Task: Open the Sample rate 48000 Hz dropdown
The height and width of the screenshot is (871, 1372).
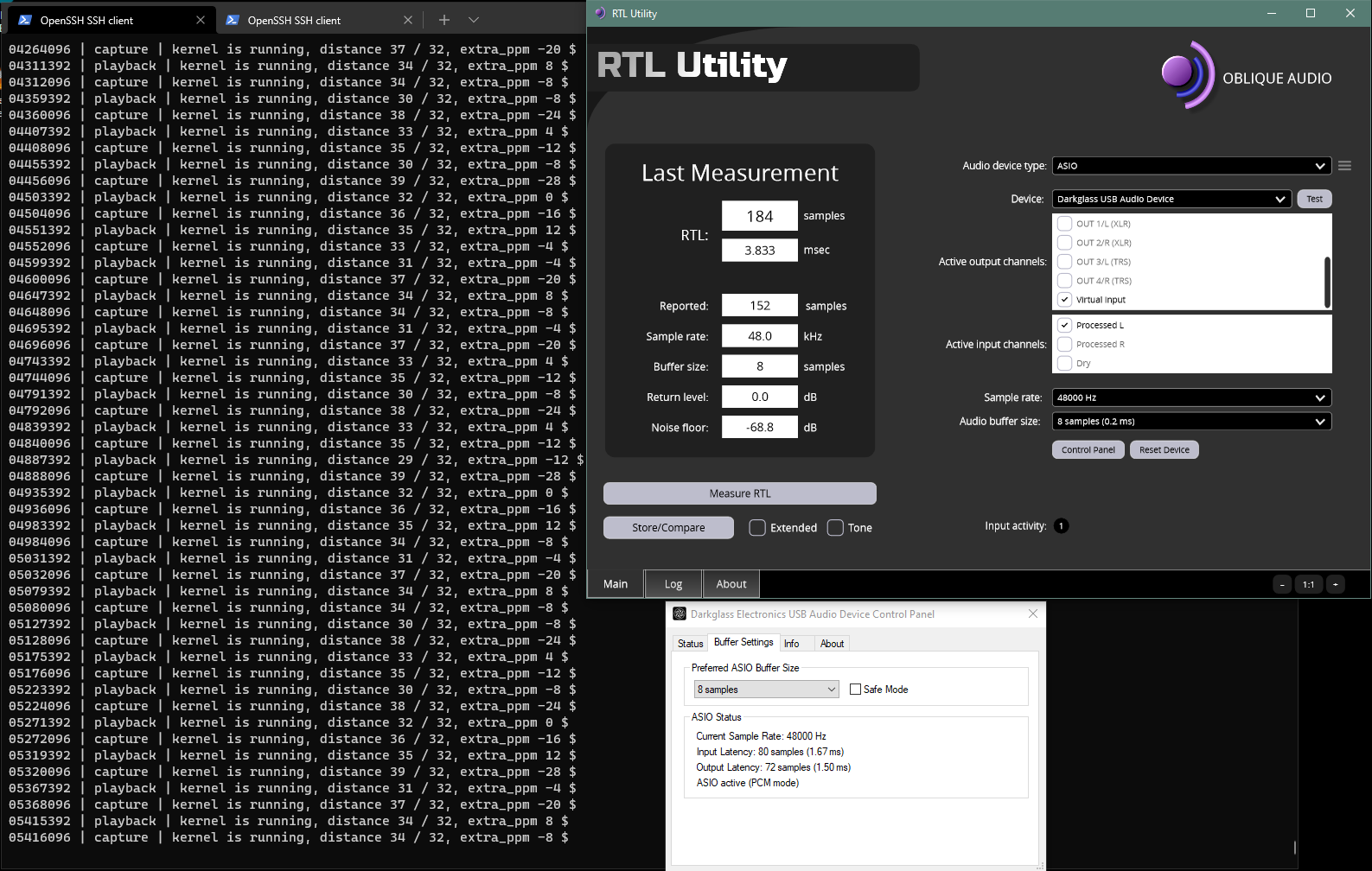Action: pyautogui.click(x=1191, y=397)
